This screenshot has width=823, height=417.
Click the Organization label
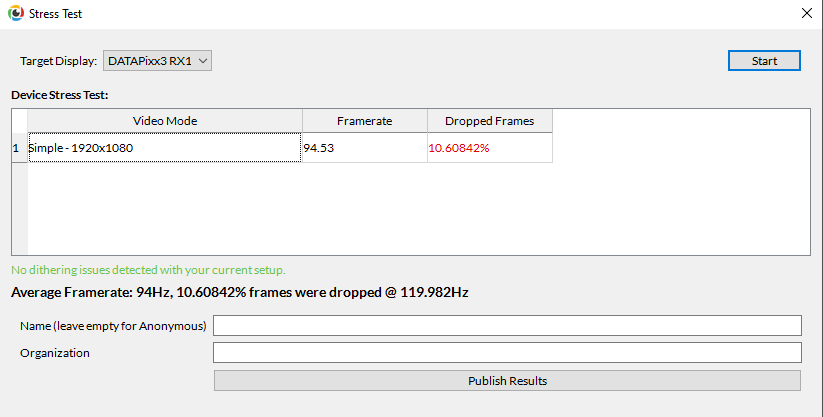pos(55,353)
